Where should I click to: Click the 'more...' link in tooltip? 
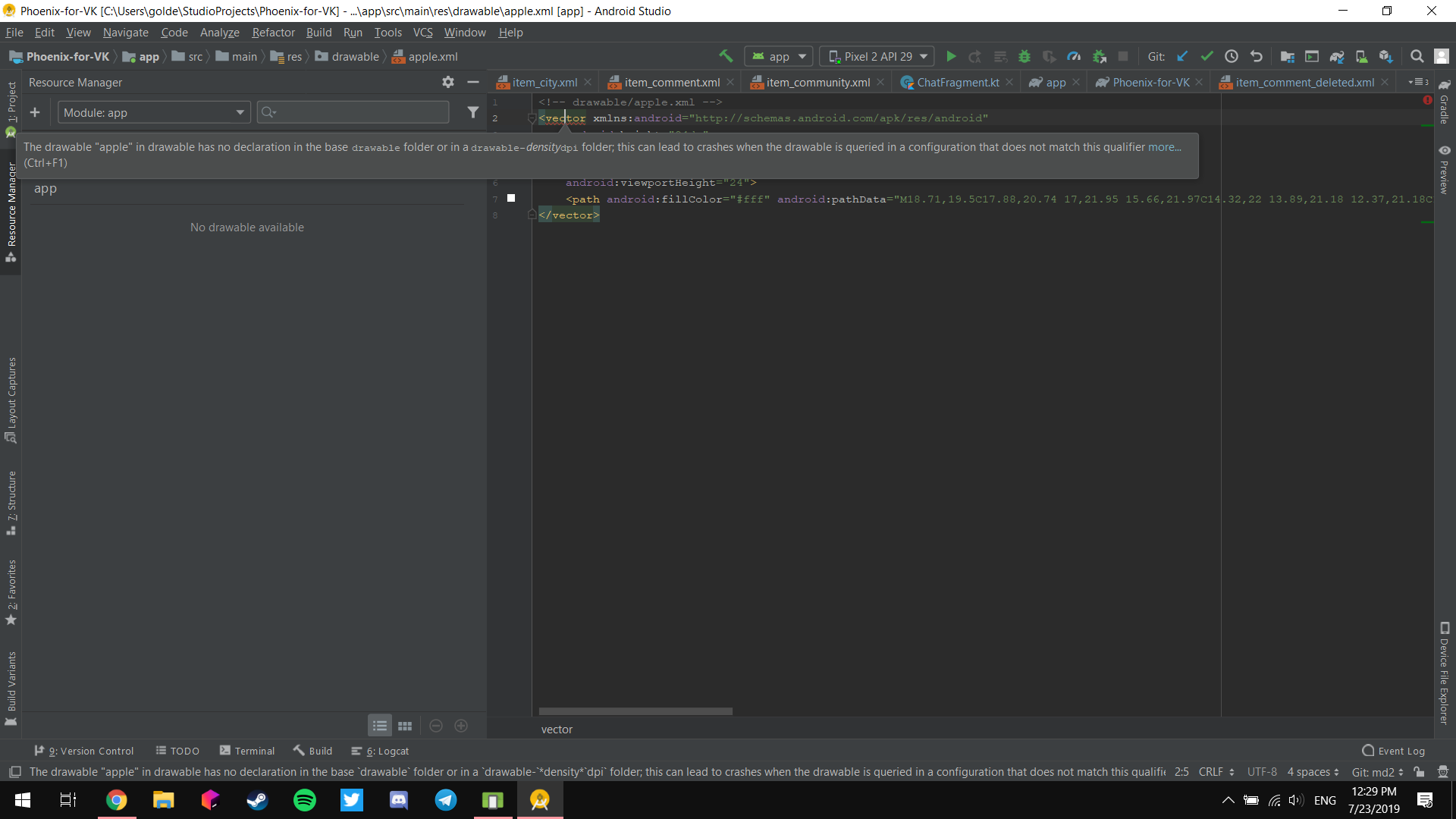(1164, 147)
